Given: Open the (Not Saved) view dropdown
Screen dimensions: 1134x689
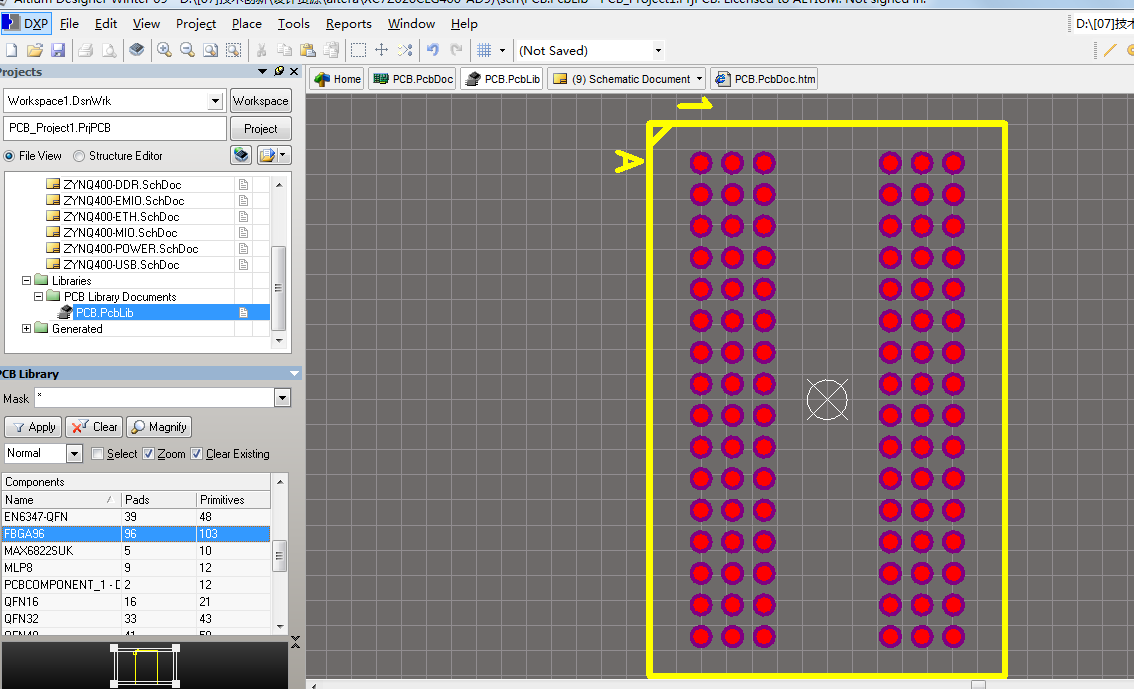Looking at the screenshot, I should pyautogui.click(x=658, y=51).
